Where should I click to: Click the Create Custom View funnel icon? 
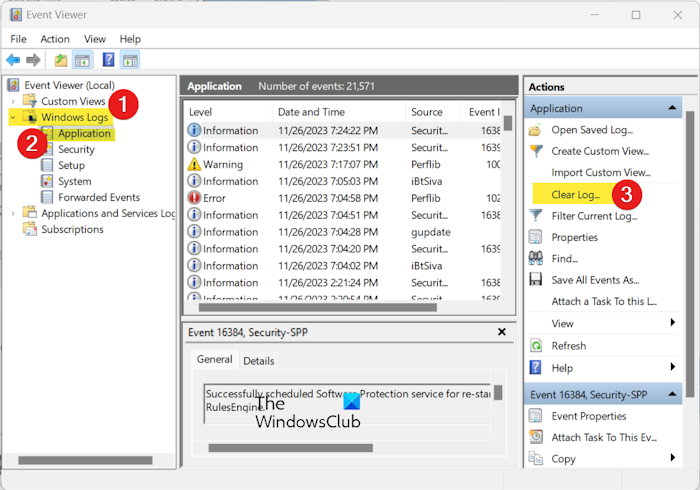(x=535, y=151)
